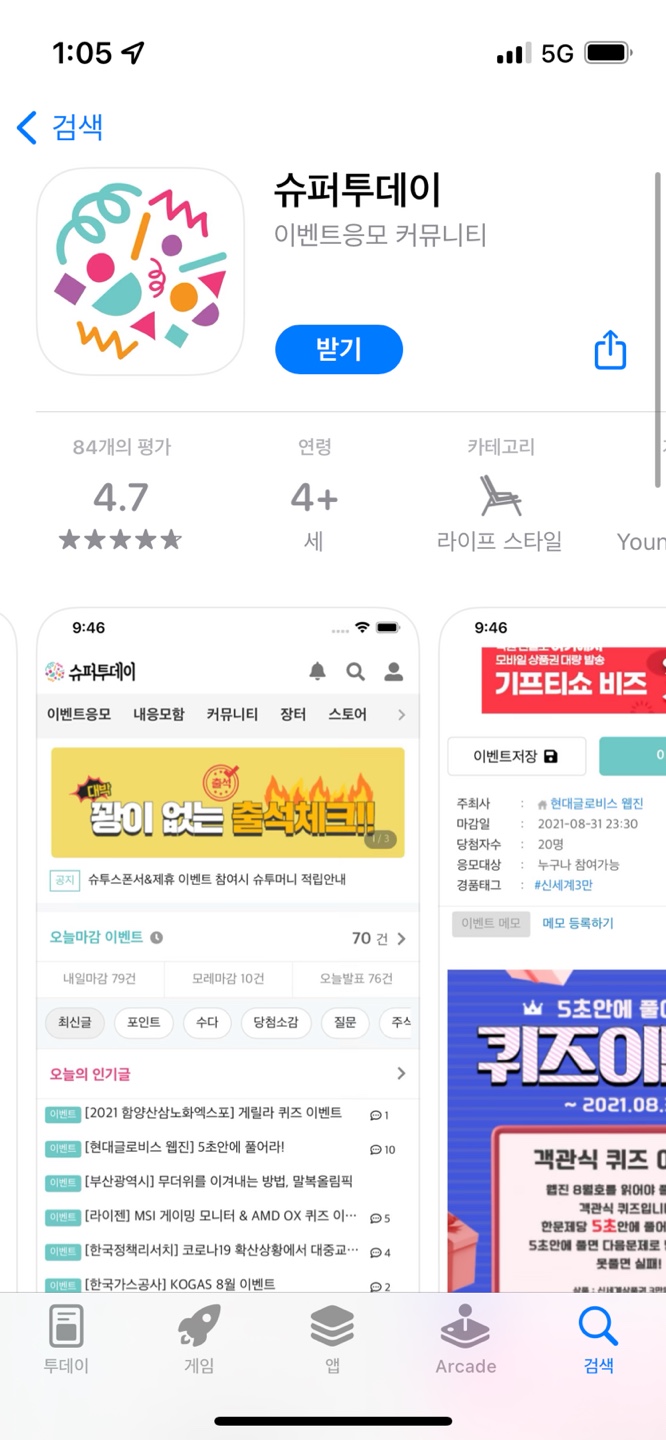Download the app with the 받기 button
The image size is (666, 1440).
point(339,349)
